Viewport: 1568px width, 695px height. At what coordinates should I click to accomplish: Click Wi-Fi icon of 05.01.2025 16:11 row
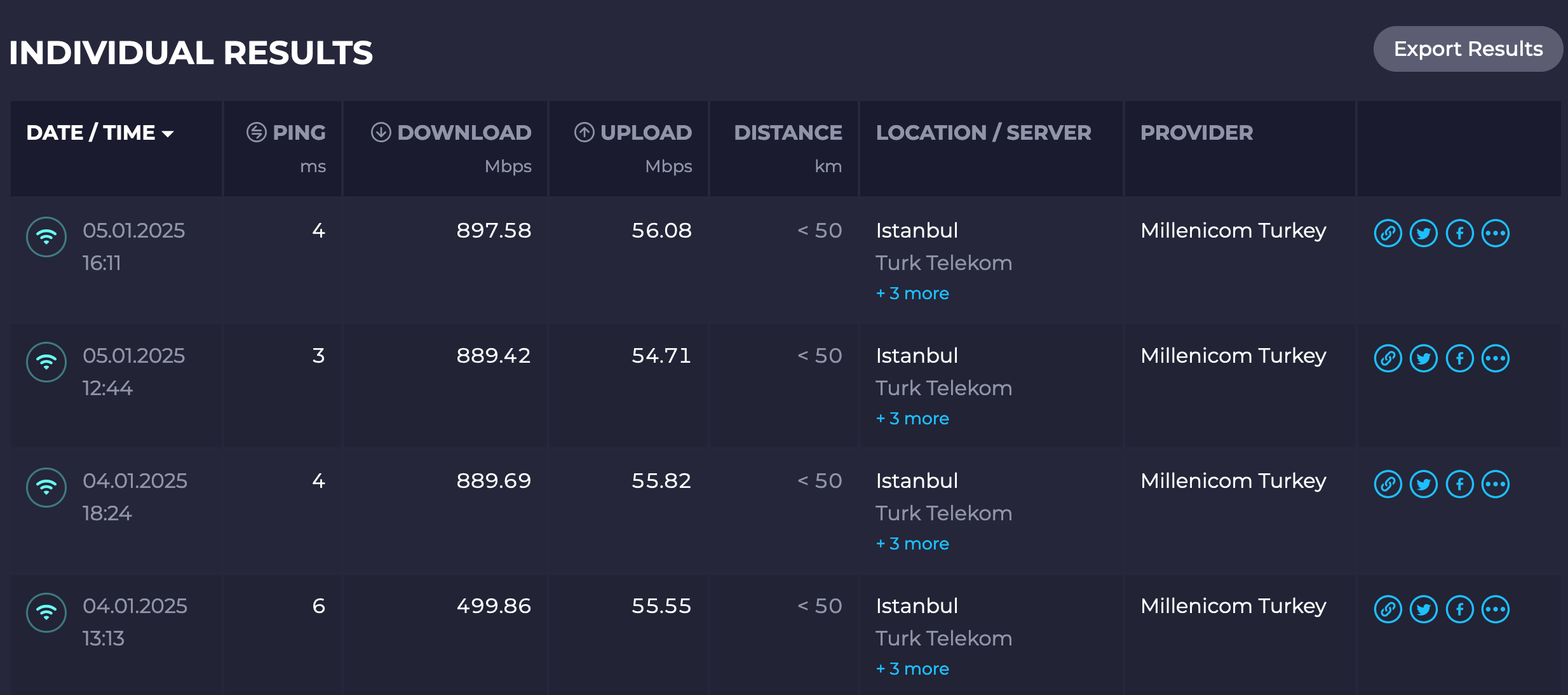click(46, 237)
